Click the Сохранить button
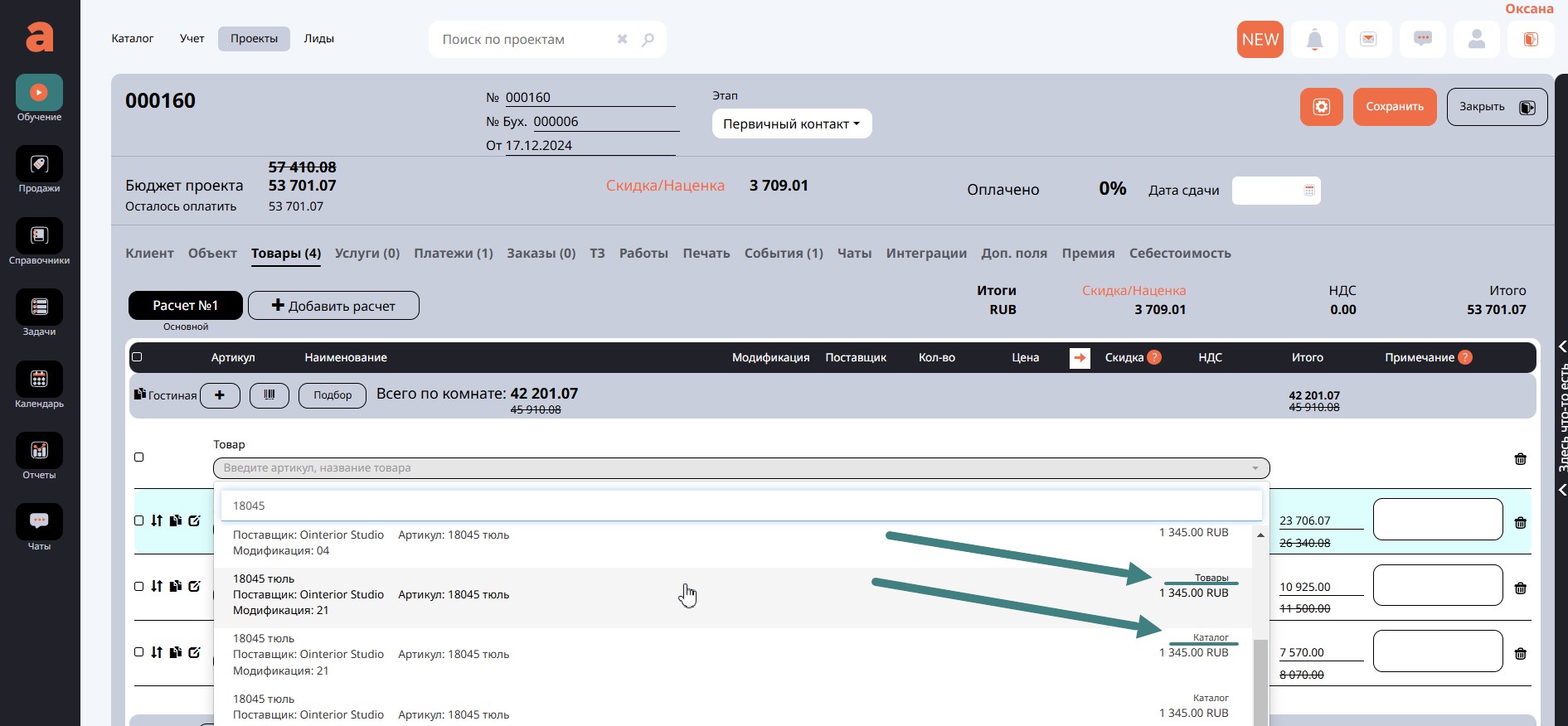Screen dimensions: 1568x726 (1394, 107)
